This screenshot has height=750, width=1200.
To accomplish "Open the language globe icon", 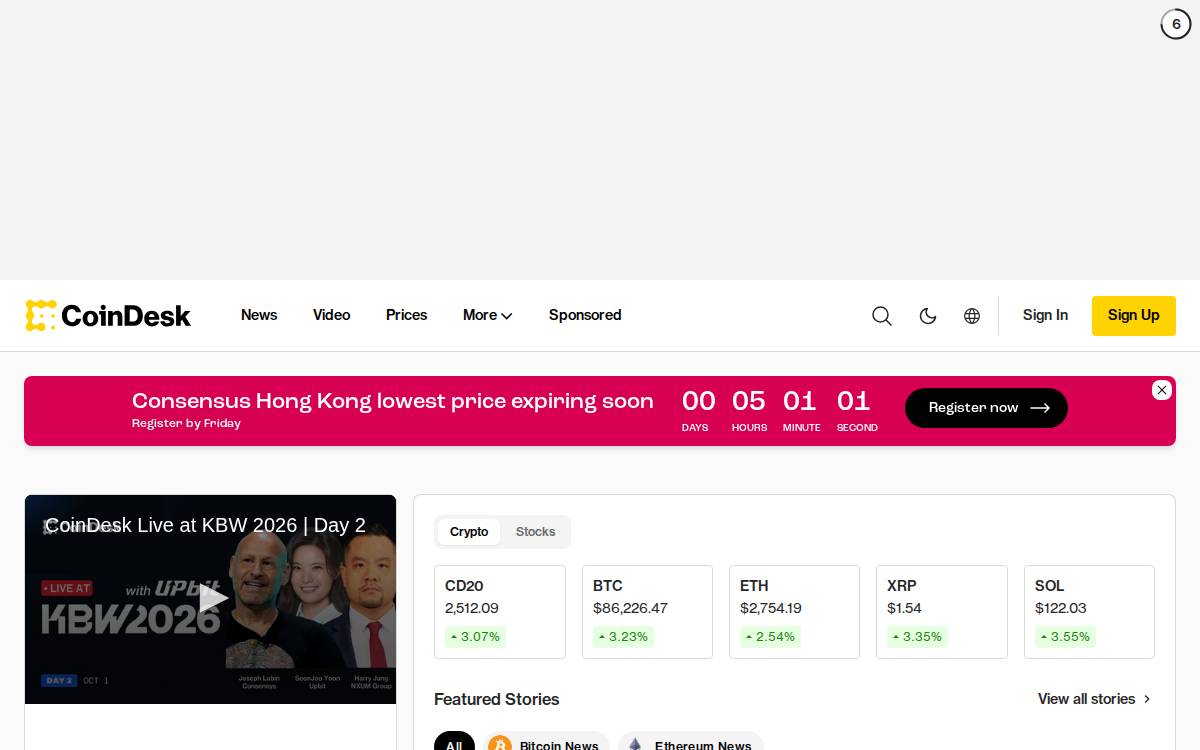I will click(x=972, y=316).
